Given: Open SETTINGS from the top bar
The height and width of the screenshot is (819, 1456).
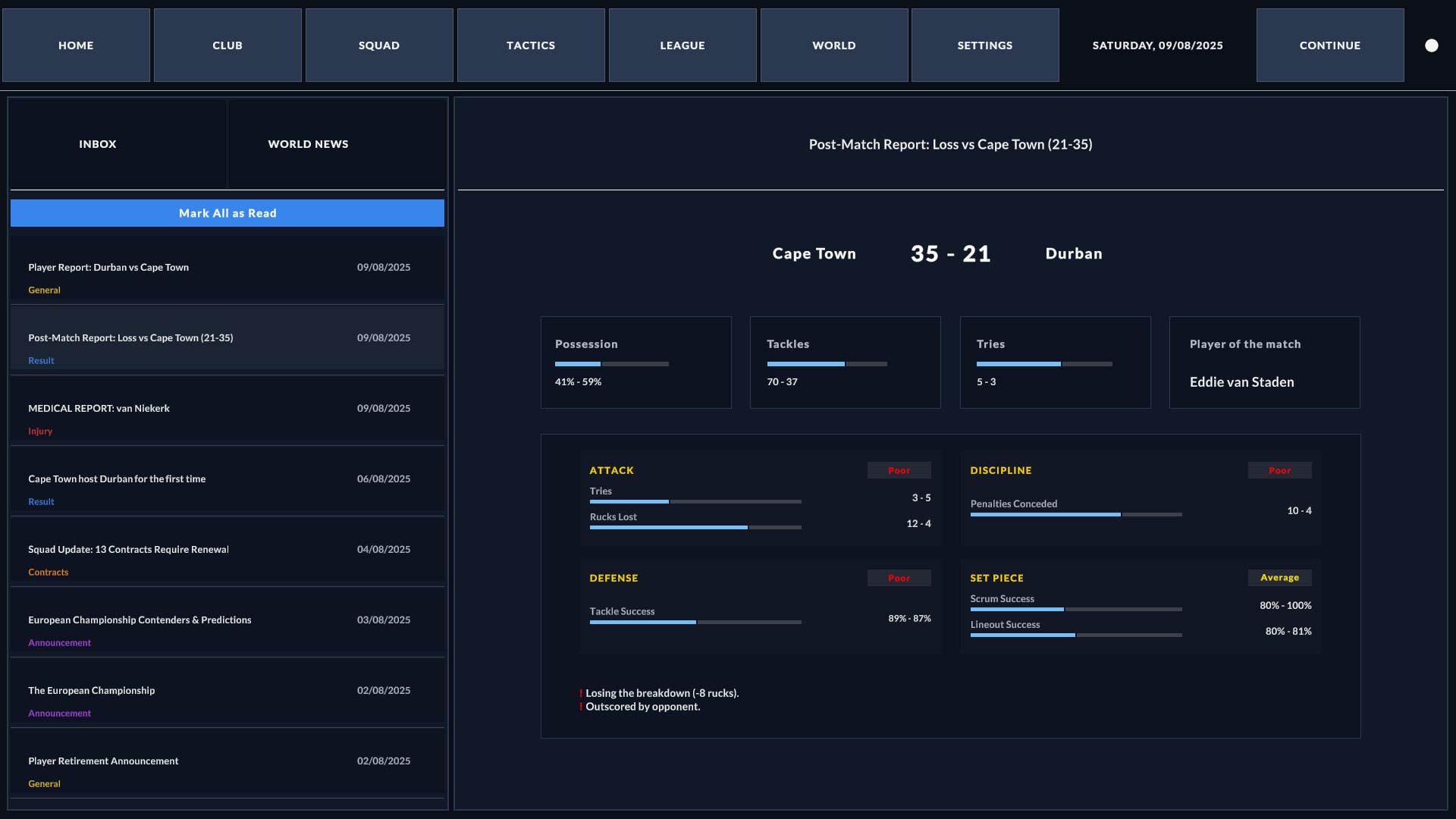Looking at the screenshot, I should tap(985, 45).
